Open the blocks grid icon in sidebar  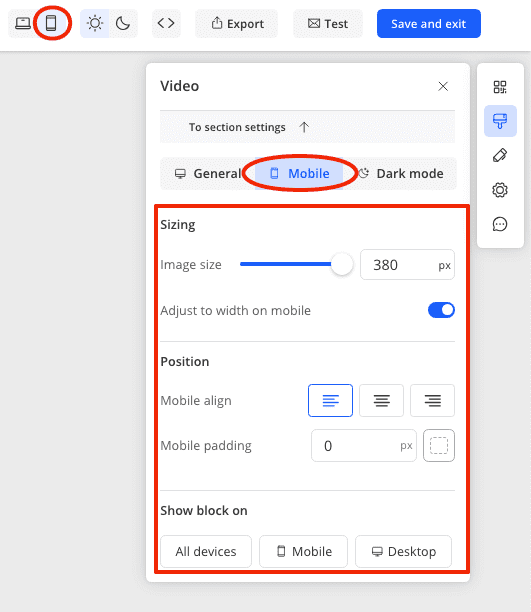click(500, 87)
